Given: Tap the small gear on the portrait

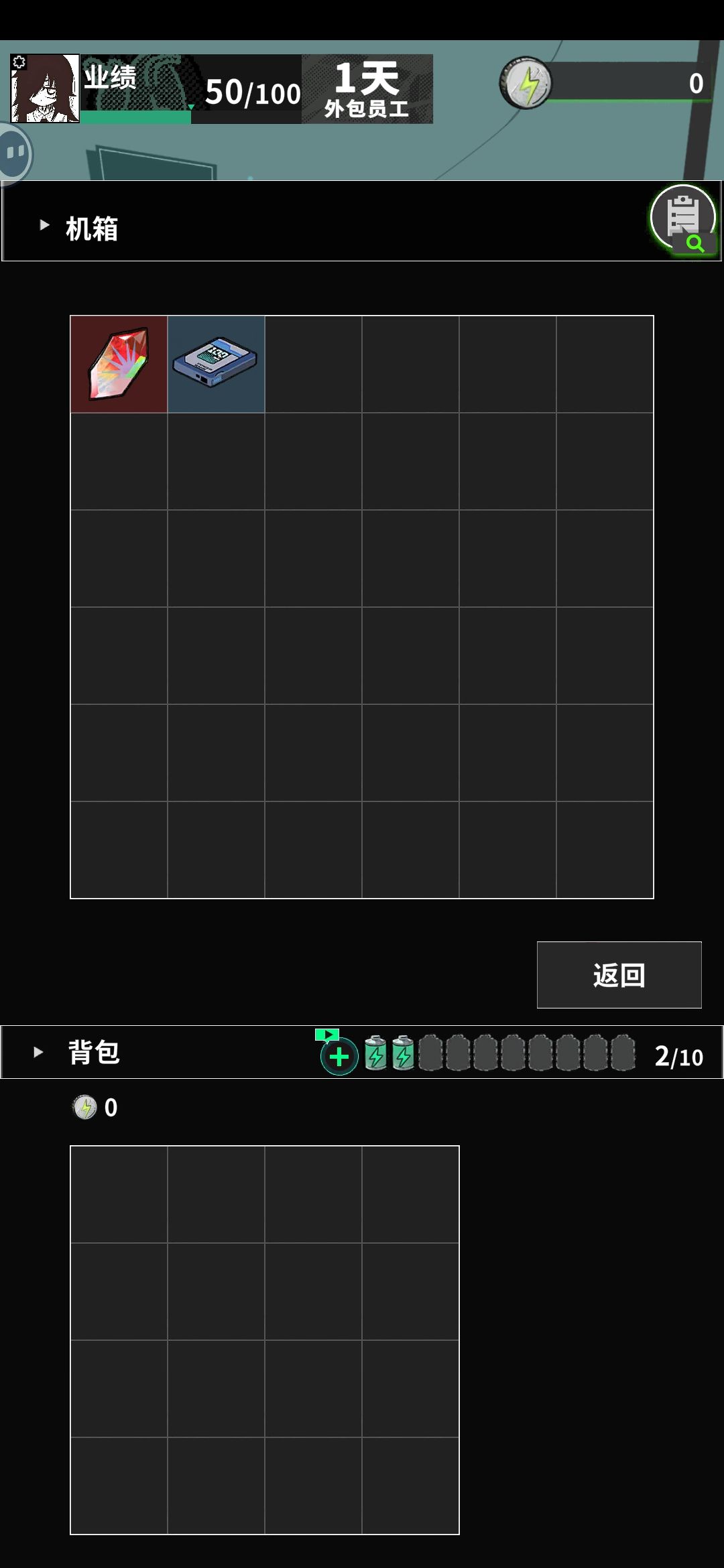Looking at the screenshot, I should coord(19,62).
